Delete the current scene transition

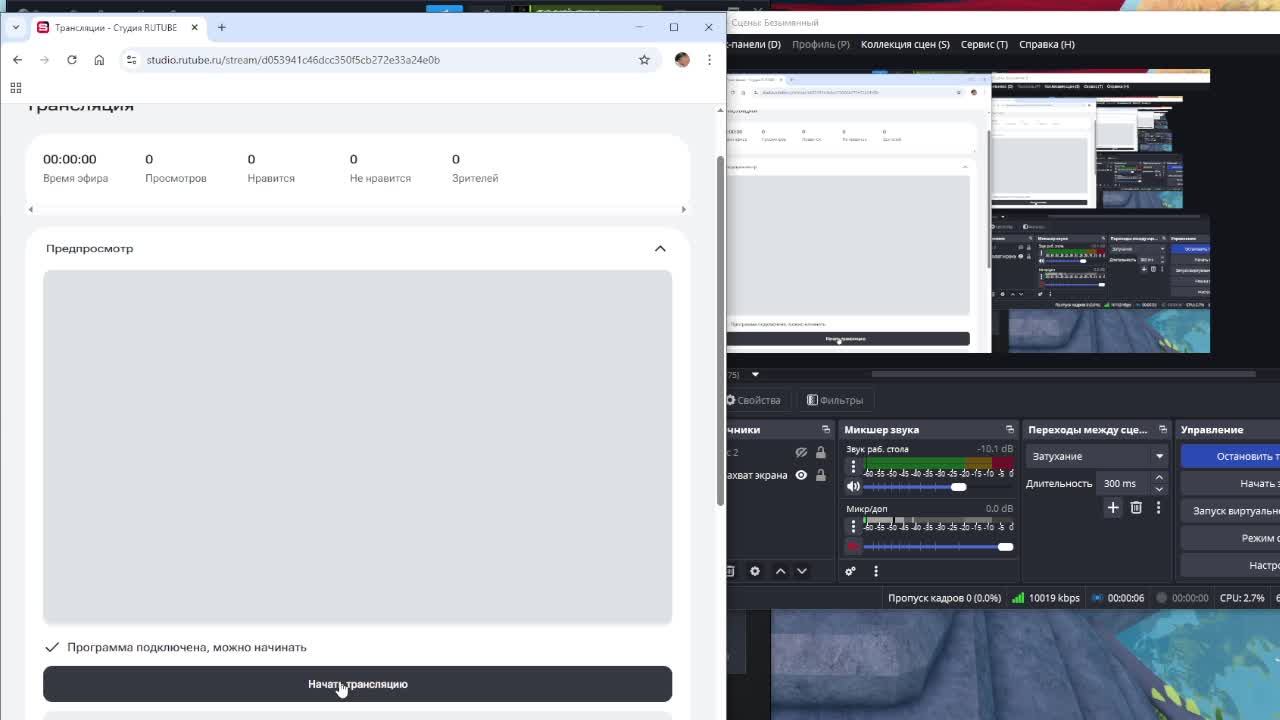click(x=1136, y=508)
